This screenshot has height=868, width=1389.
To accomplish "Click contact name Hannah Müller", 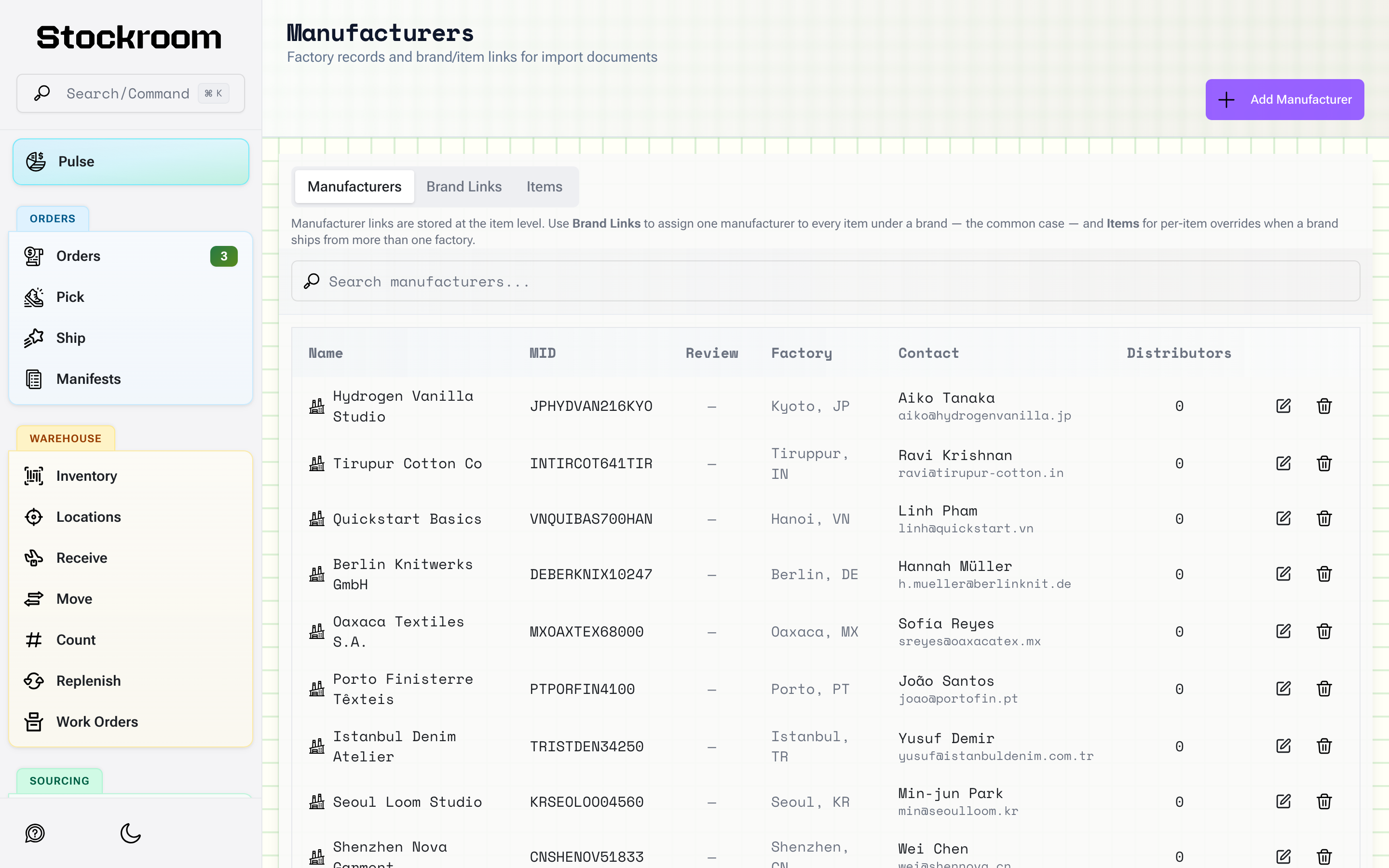I will pyautogui.click(x=955, y=566).
